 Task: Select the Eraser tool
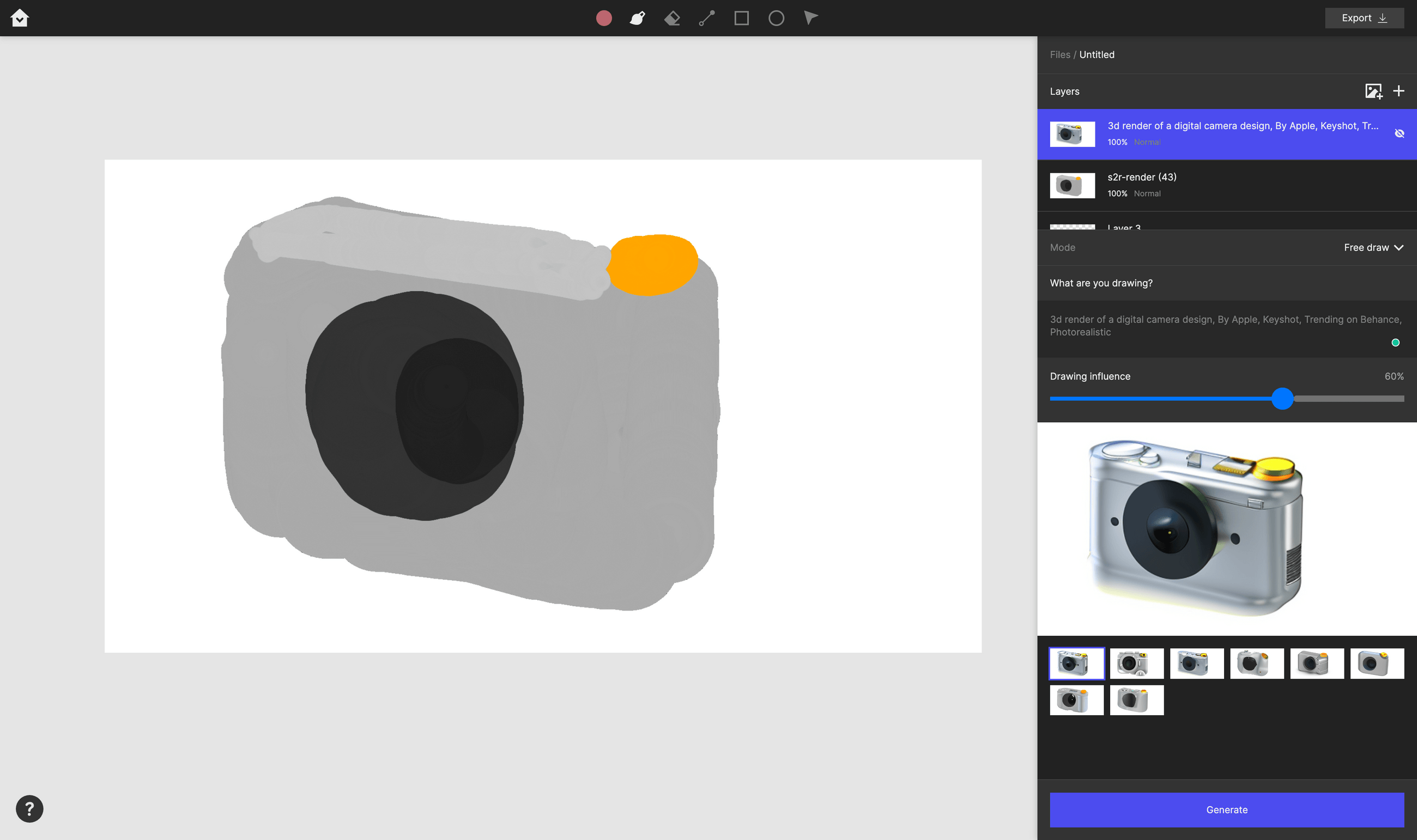671,17
